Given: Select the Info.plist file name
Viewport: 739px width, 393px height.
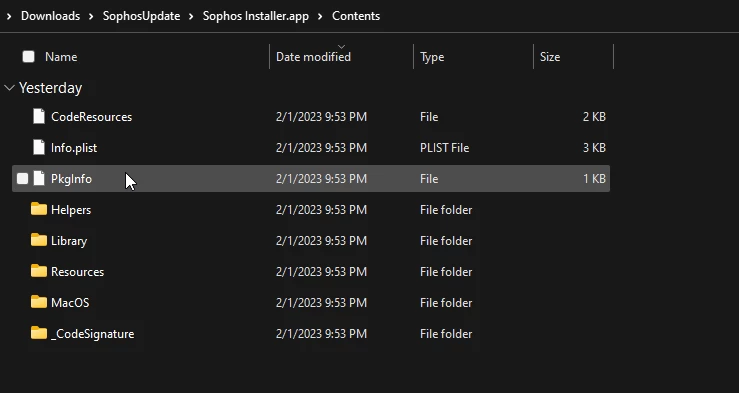Looking at the screenshot, I should (x=74, y=148).
